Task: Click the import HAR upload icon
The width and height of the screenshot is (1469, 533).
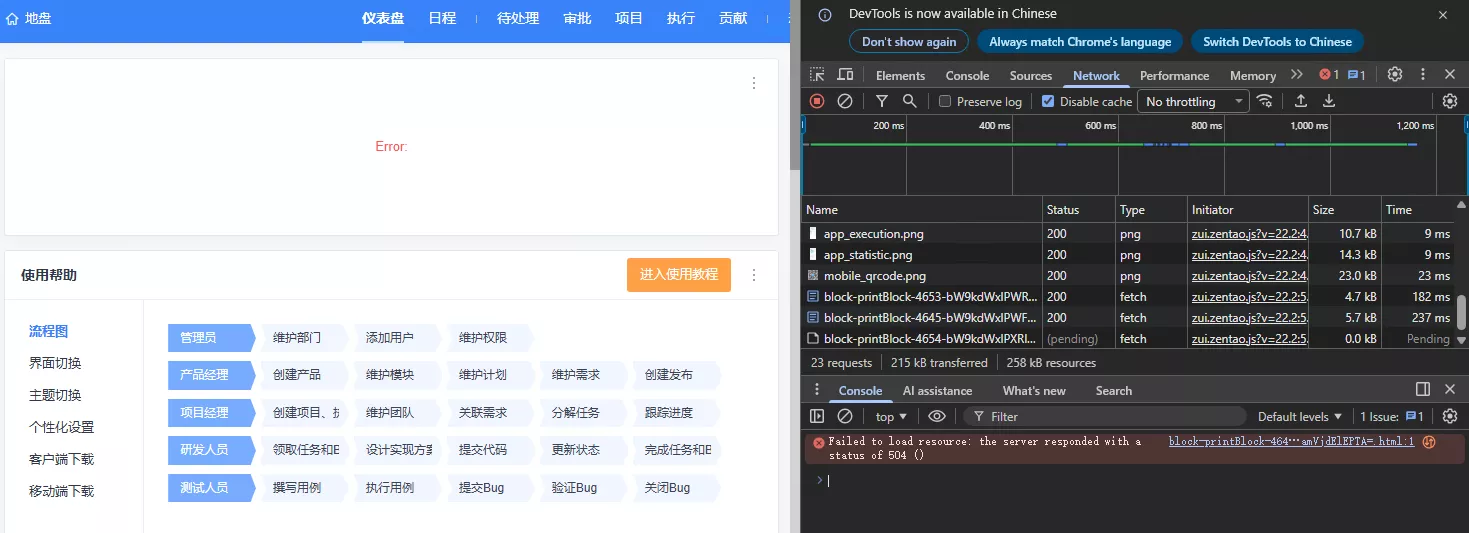Action: click(x=1301, y=101)
